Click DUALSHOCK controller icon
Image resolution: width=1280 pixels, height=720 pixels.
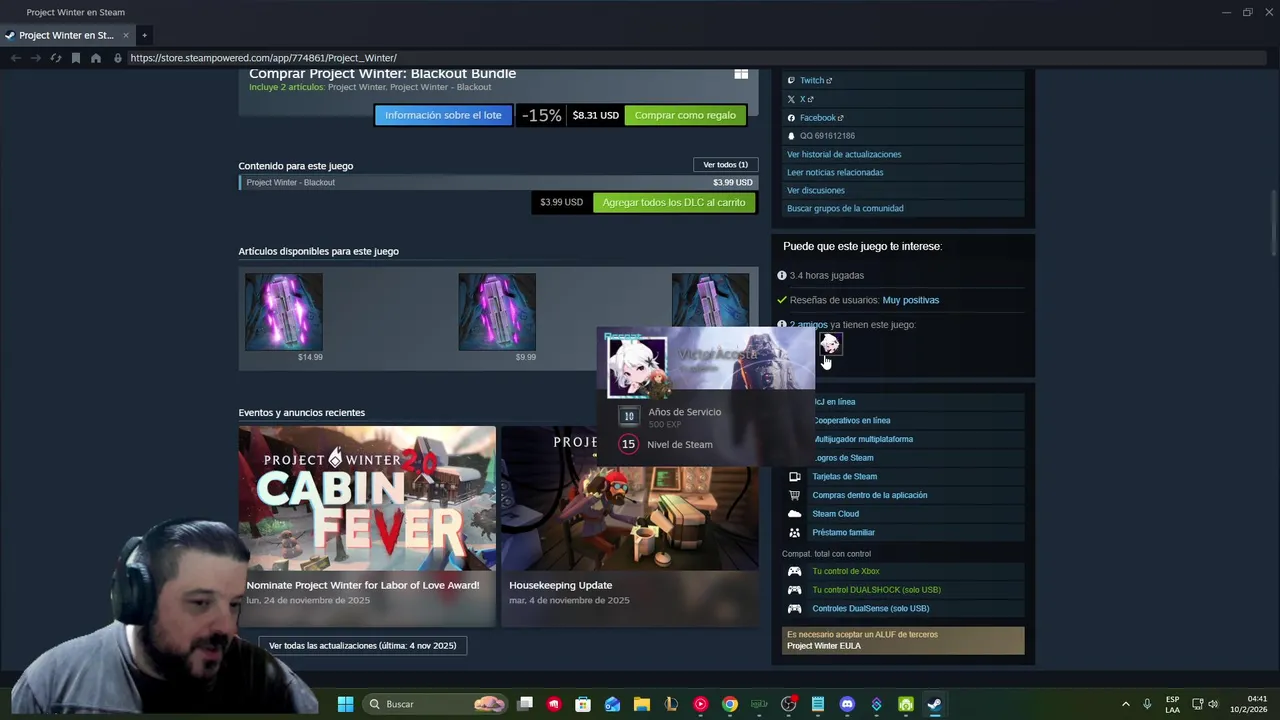click(794, 590)
